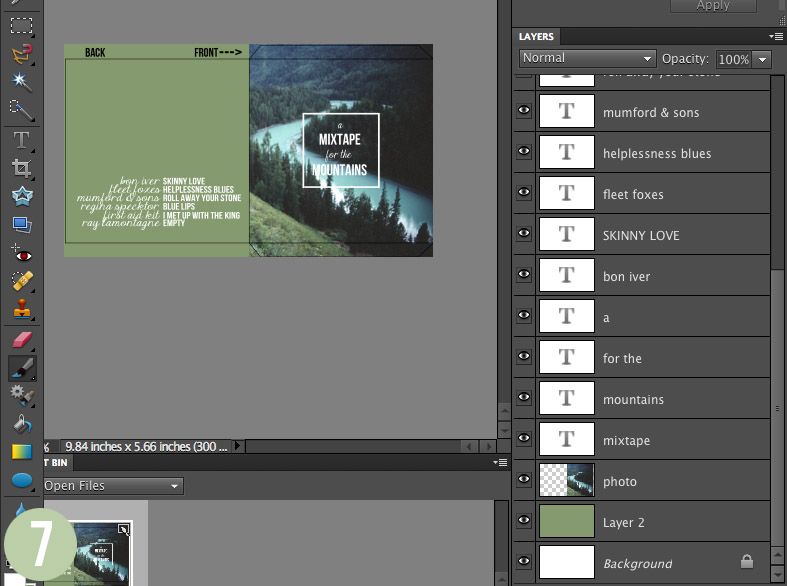
Task: Select the Brush tool
Action: [22, 368]
